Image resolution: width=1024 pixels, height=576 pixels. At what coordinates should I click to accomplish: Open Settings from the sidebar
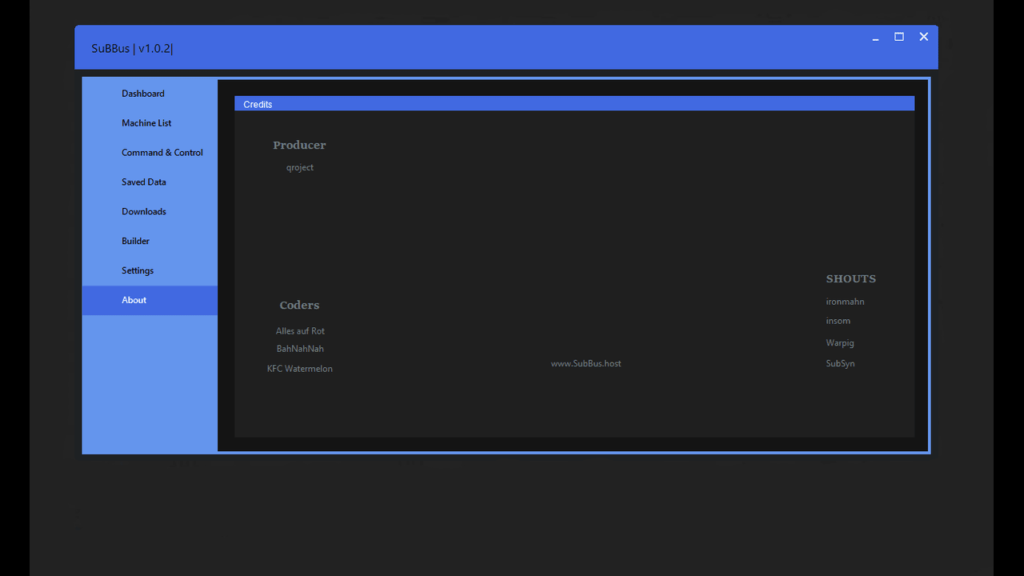click(150, 270)
